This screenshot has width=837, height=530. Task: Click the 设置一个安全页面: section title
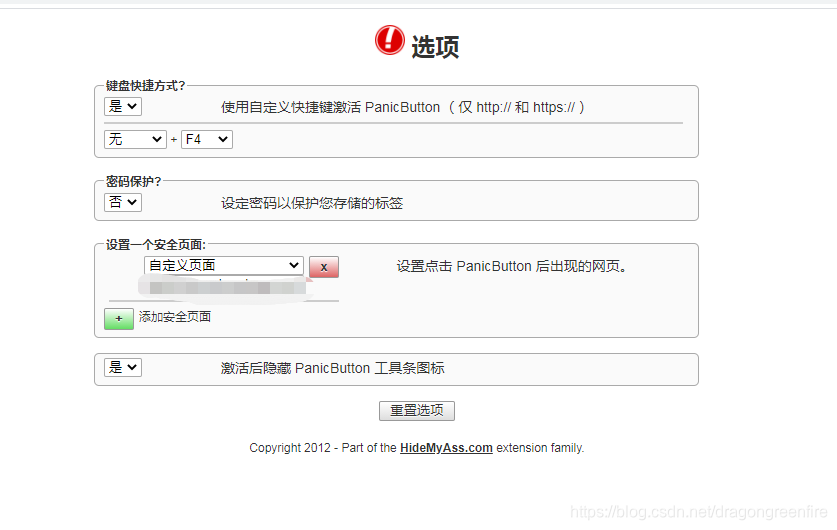tap(155, 244)
